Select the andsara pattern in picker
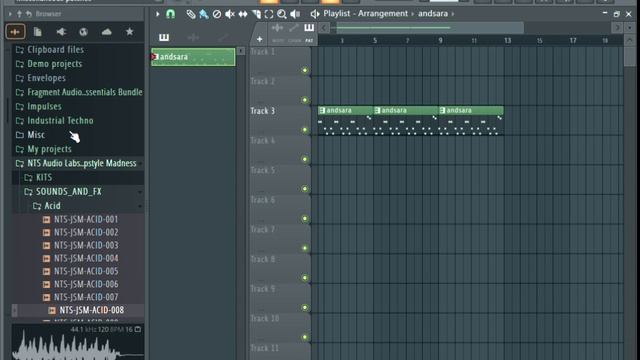Screen dimensions: 640x360 tap(193, 57)
